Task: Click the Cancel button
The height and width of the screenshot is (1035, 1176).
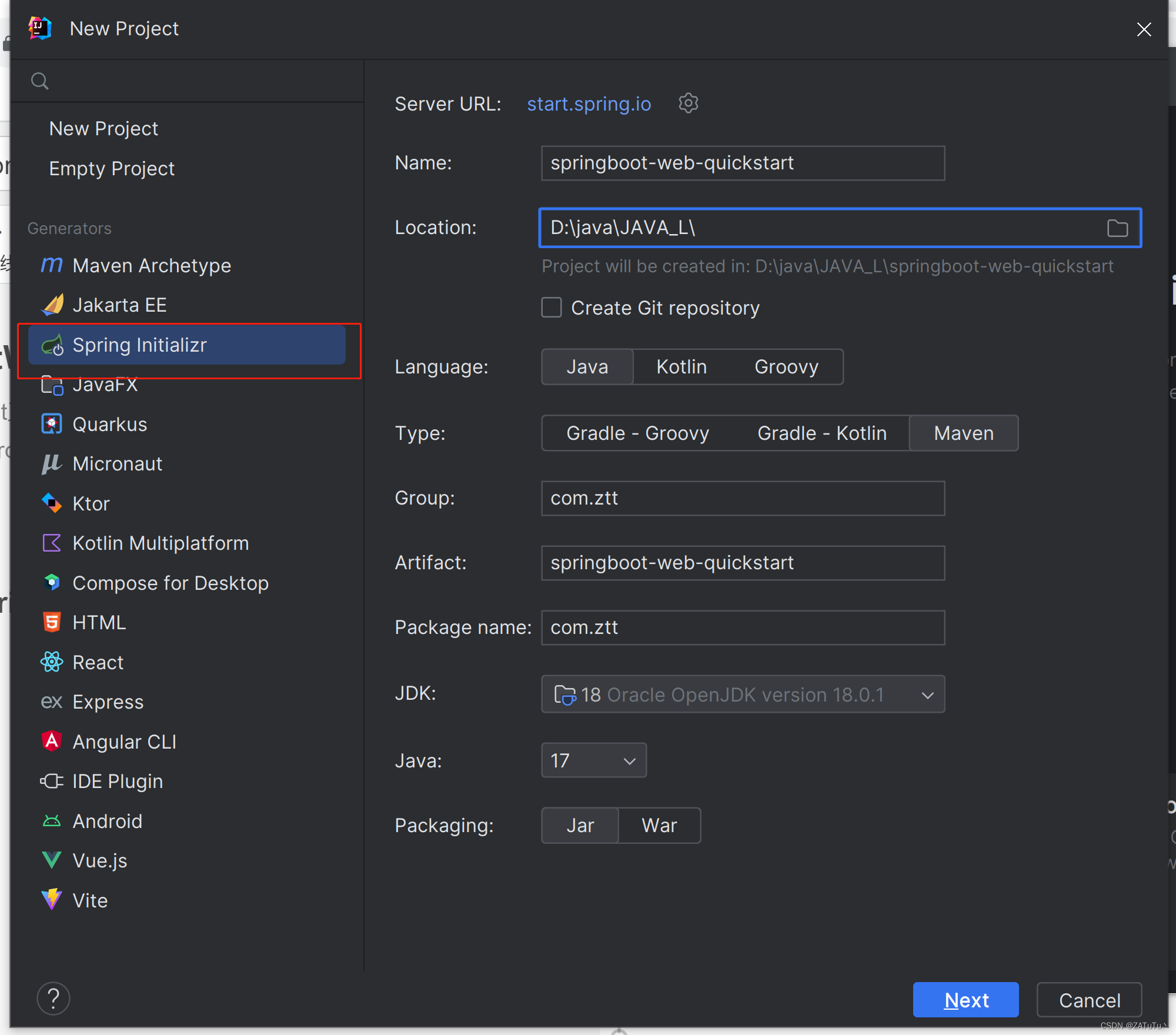Action: point(1089,1000)
